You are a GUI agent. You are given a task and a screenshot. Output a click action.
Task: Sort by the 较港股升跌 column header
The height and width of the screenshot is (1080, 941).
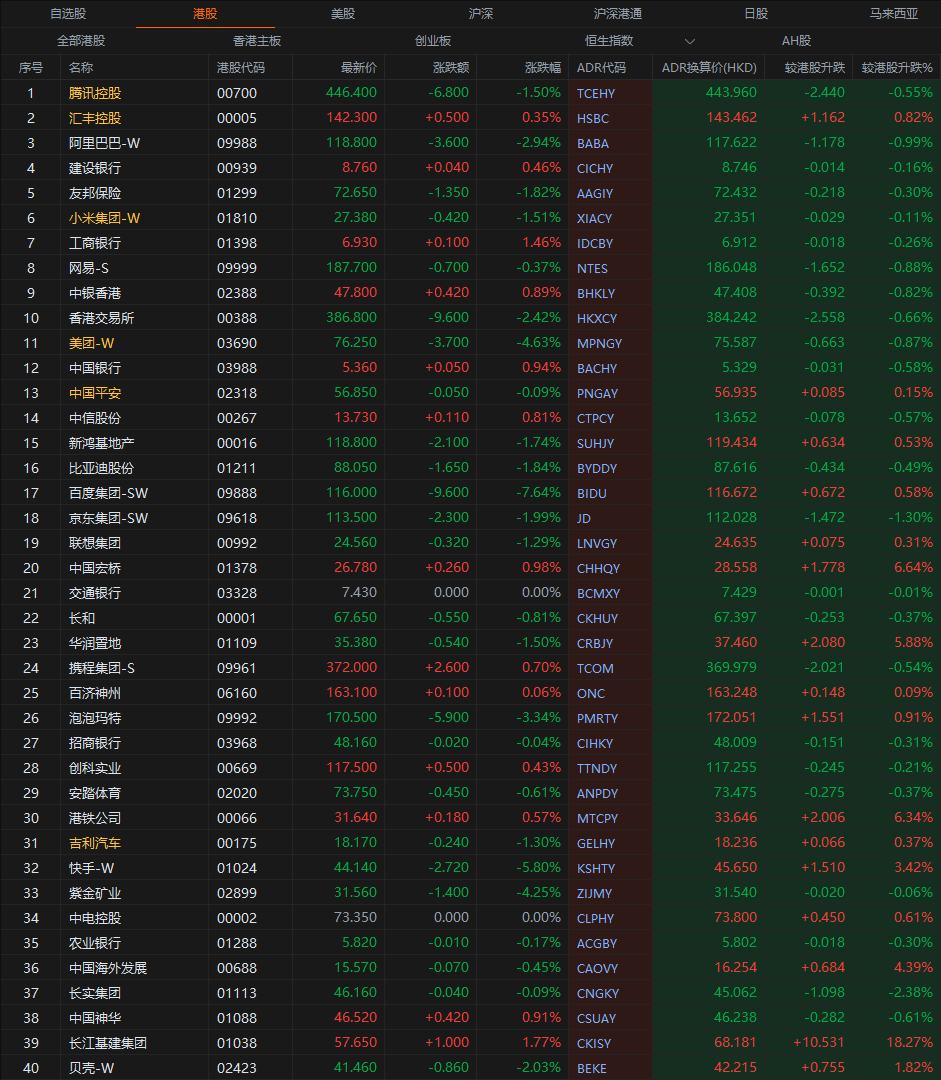pyautogui.click(x=815, y=68)
